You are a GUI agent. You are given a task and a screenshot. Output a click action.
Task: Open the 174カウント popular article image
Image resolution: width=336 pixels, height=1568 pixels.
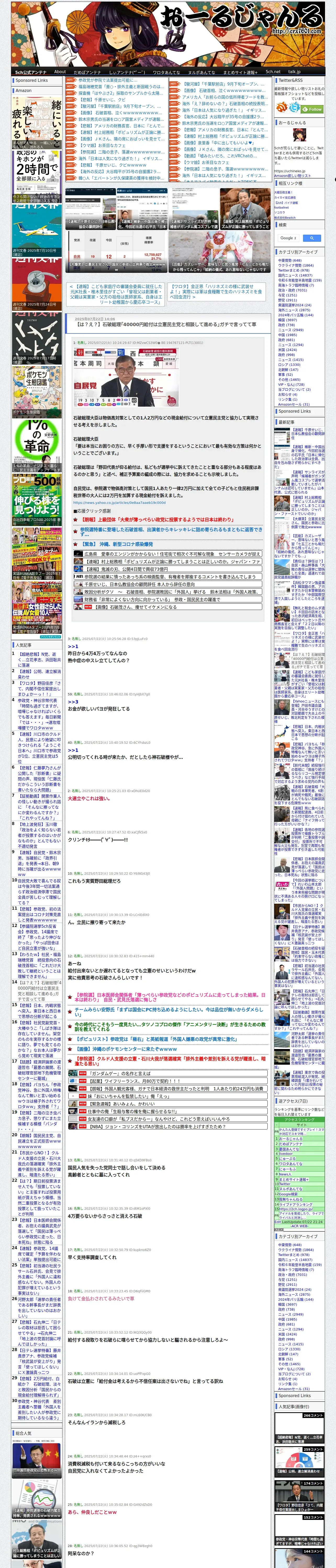(x=299, y=1496)
